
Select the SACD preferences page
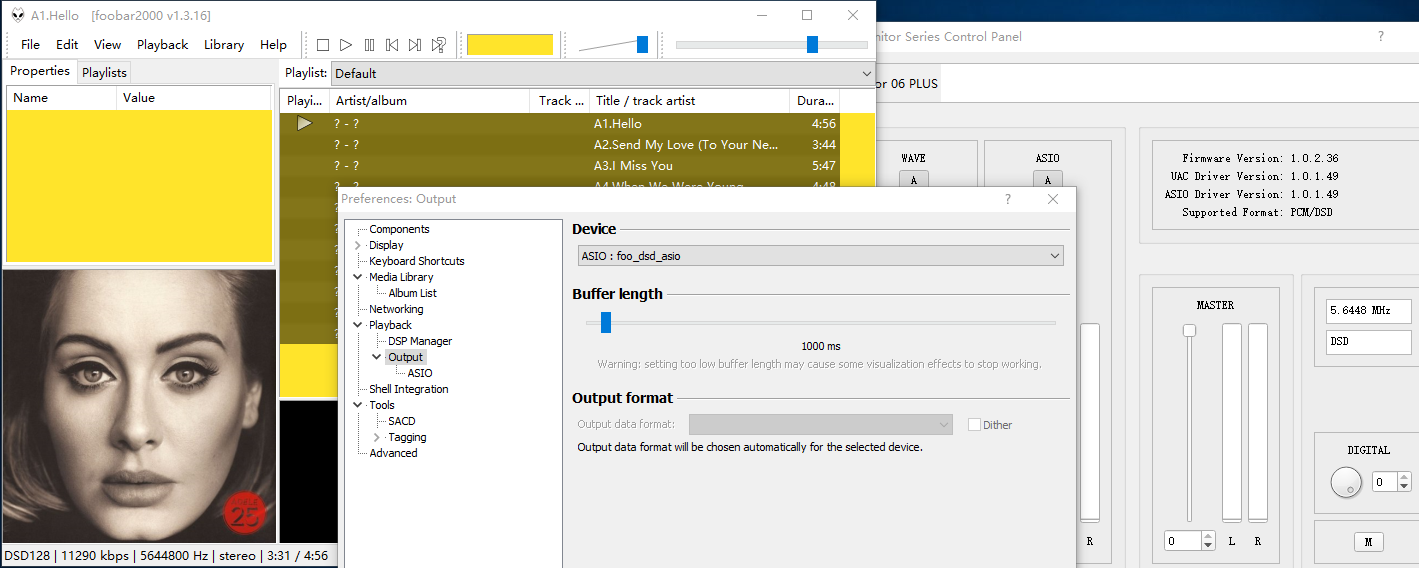(x=402, y=421)
